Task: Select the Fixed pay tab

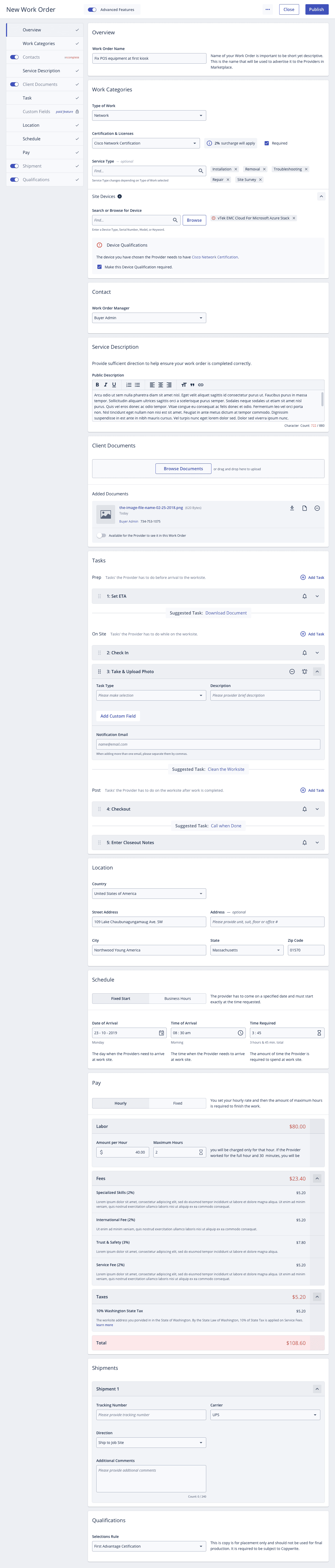Action: tap(177, 1103)
